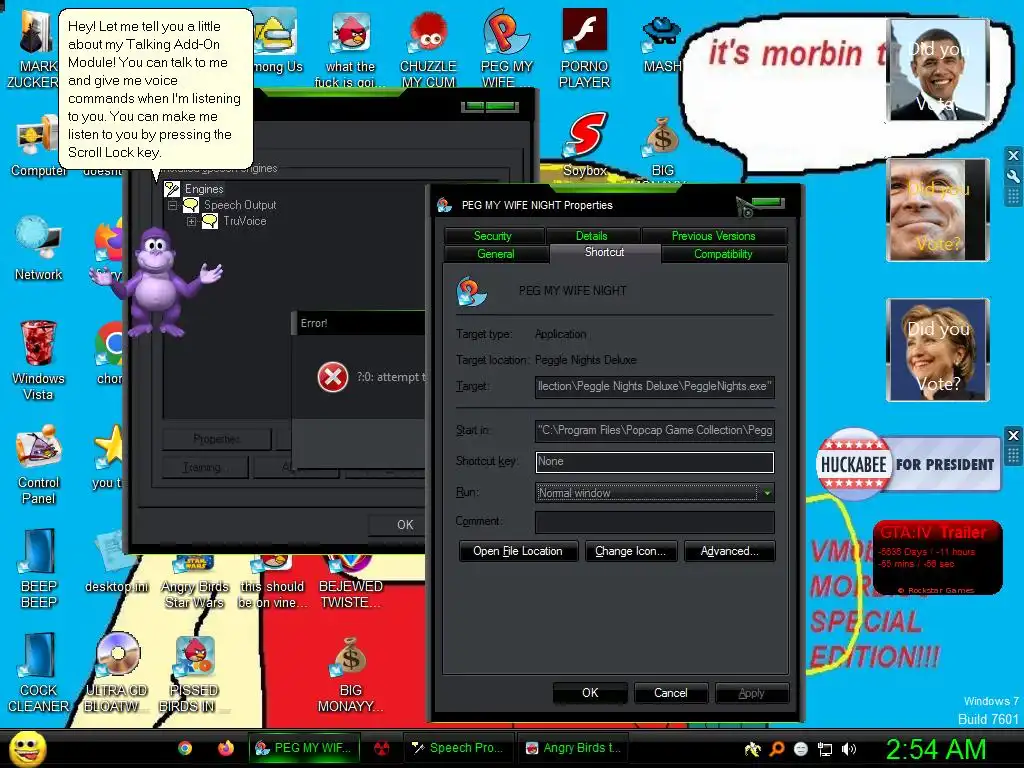Close the Huckabee gadget with its X

(x=1013, y=435)
